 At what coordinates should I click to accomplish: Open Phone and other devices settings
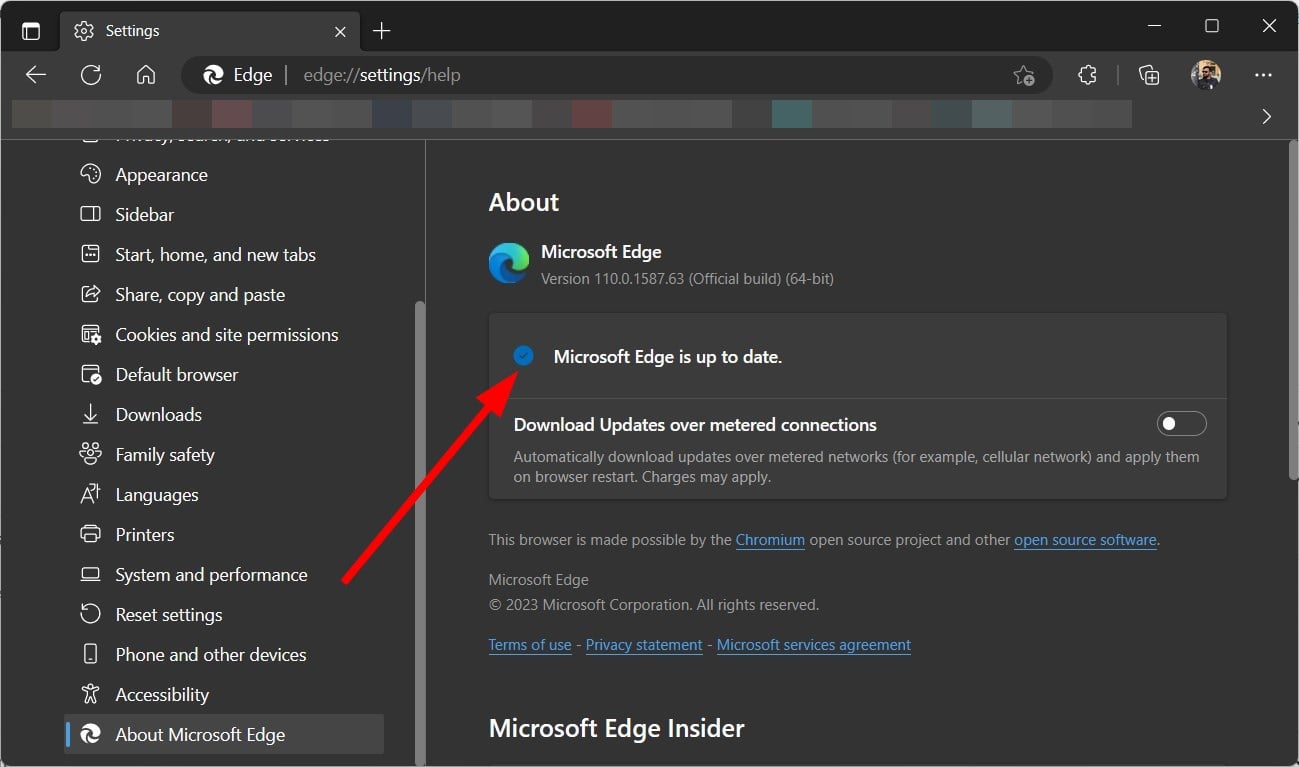pos(224,655)
